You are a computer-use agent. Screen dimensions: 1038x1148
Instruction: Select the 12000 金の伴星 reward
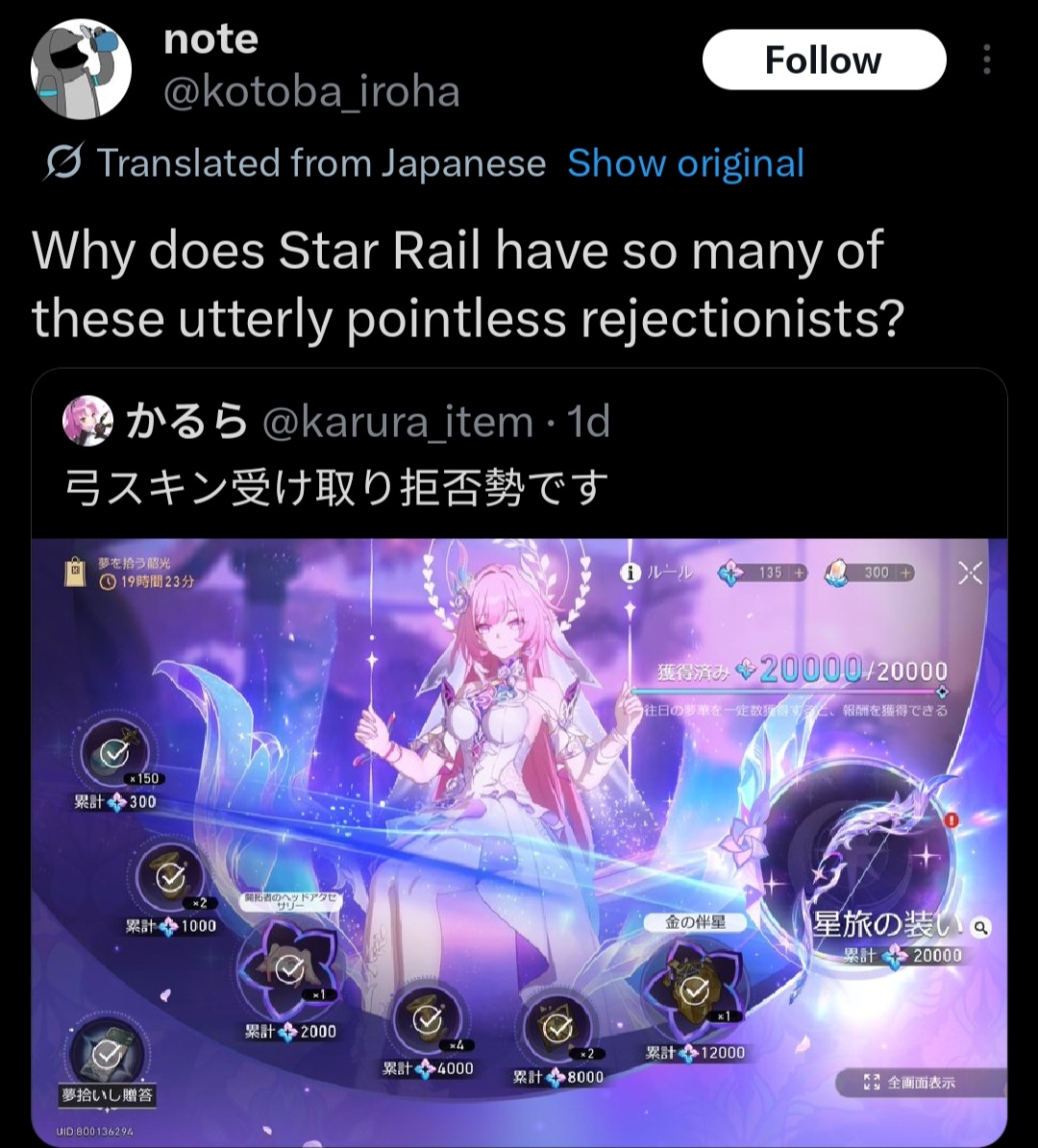695,989
